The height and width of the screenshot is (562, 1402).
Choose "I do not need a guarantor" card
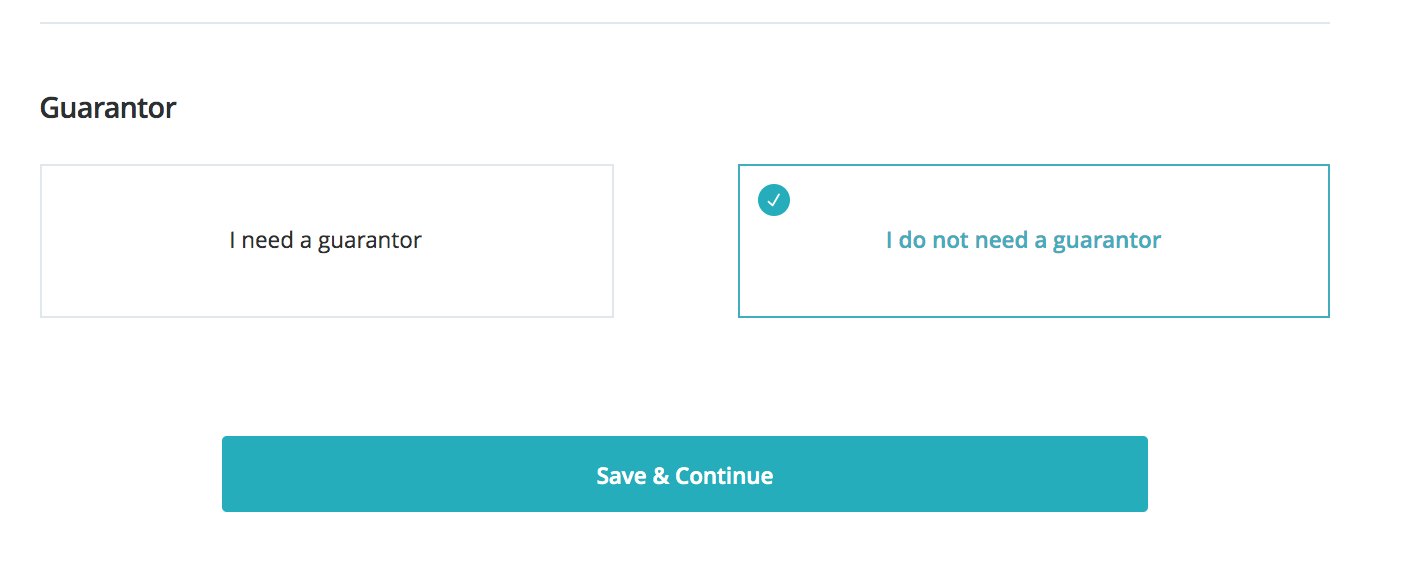coord(1033,241)
